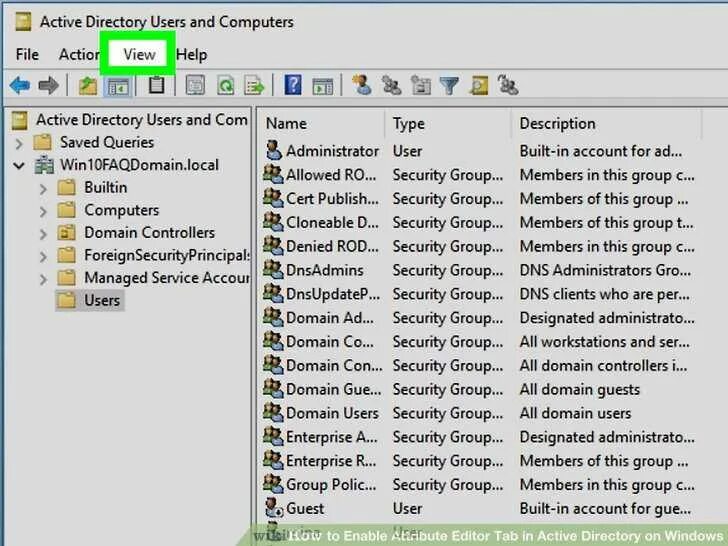
Task: Open Find objects with the magnifier toolbar icon
Action: click(x=479, y=86)
